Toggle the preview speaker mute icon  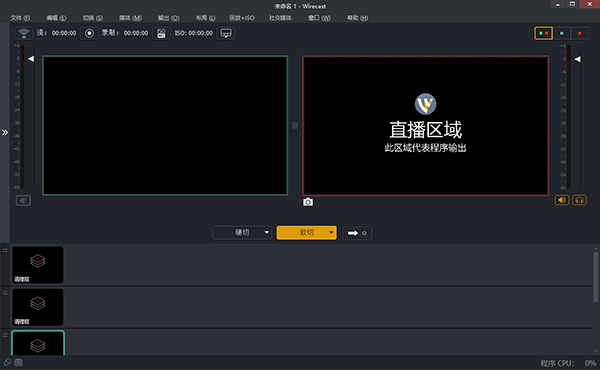point(23,200)
